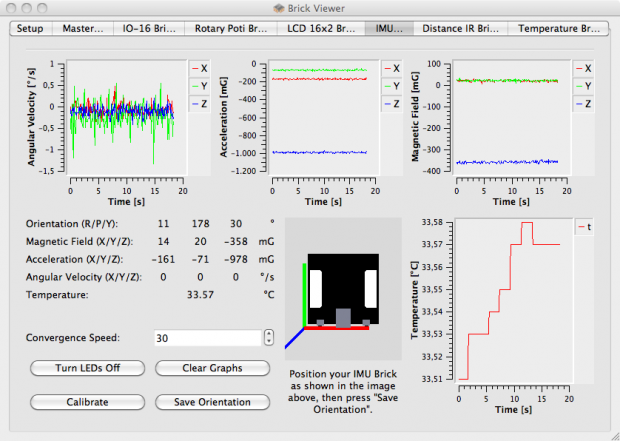The image size is (620, 441).
Task: Decrease Convergence Speed with the down arrow
Action: tap(268, 343)
